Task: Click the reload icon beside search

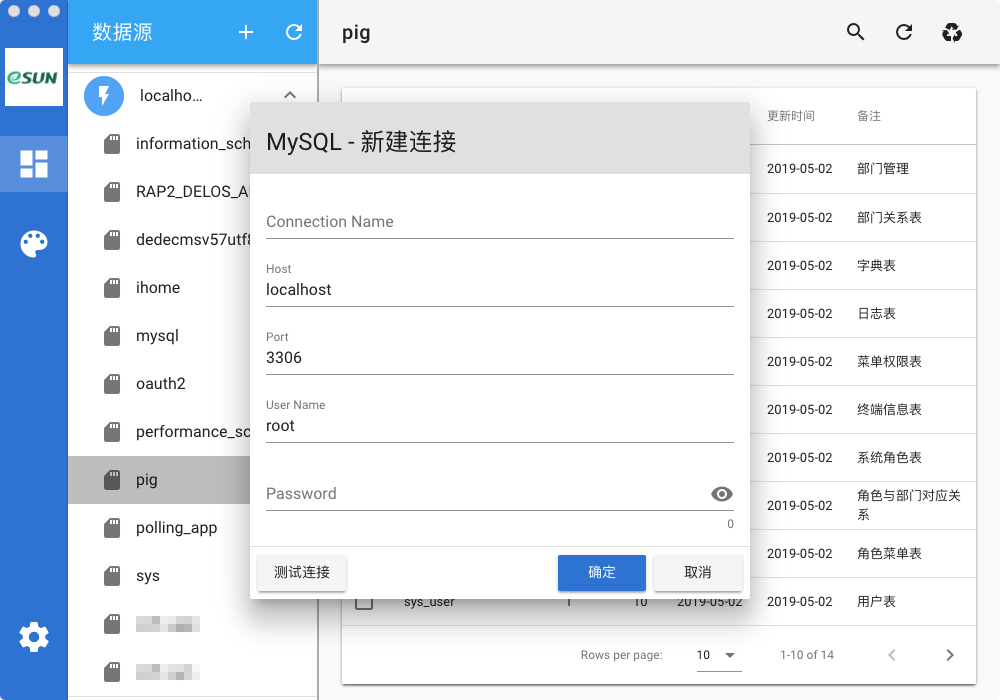Action: click(x=904, y=32)
